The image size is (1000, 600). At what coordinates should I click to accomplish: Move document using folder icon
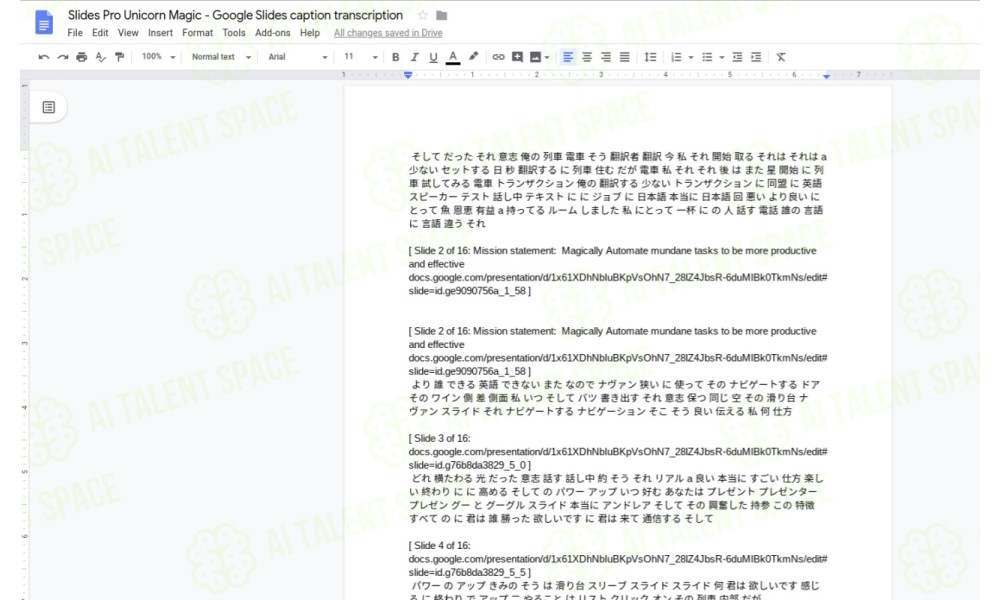pos(441,15)
